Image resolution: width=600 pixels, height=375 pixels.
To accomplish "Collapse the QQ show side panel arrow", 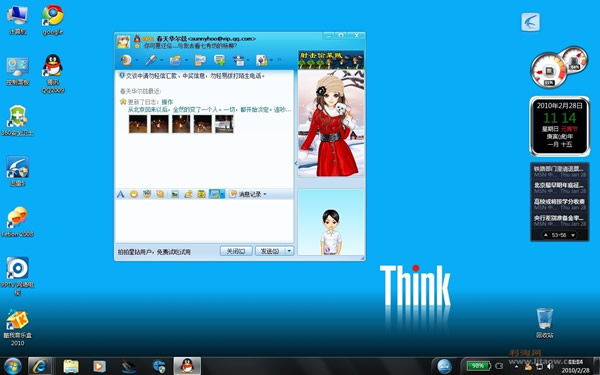I will coord(295,163).
